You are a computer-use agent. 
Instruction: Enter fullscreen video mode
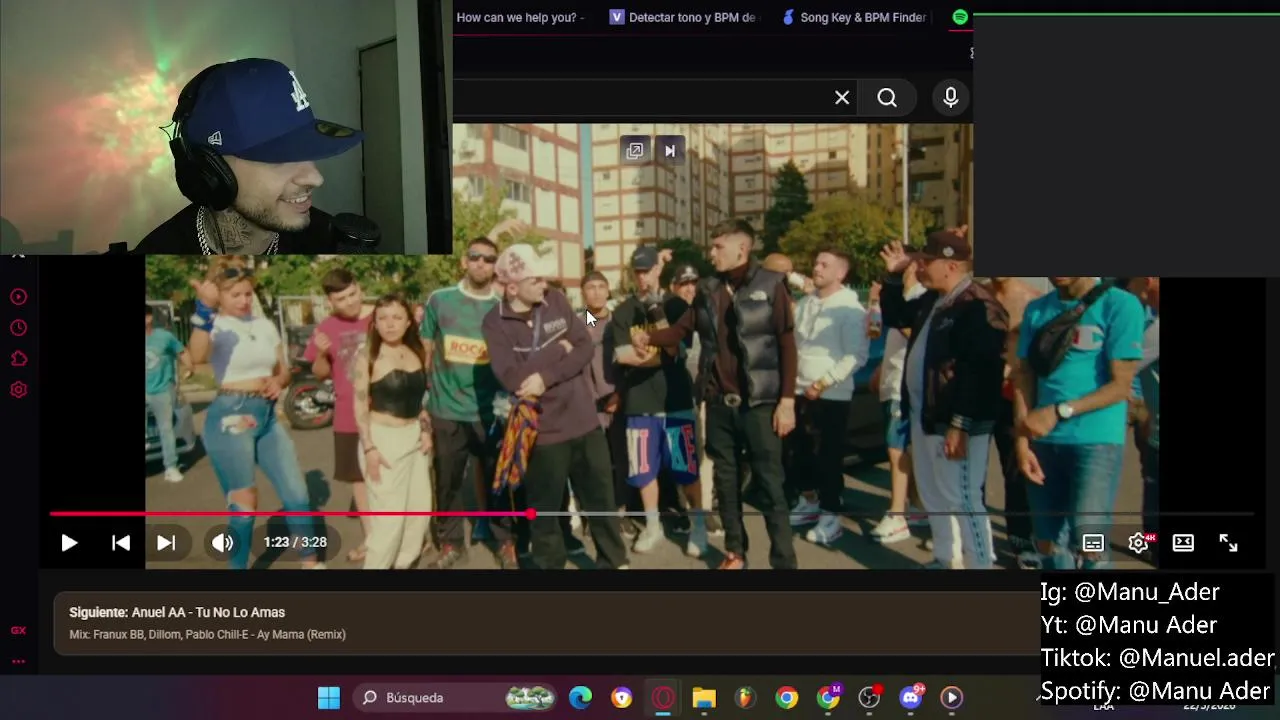pyautogui.click(x=1228, y=543)
